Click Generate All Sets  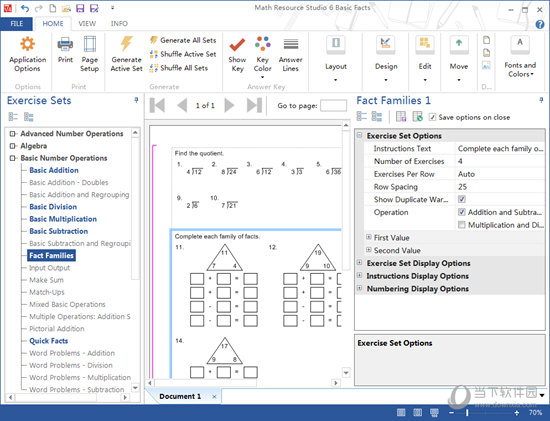[183, 40]
